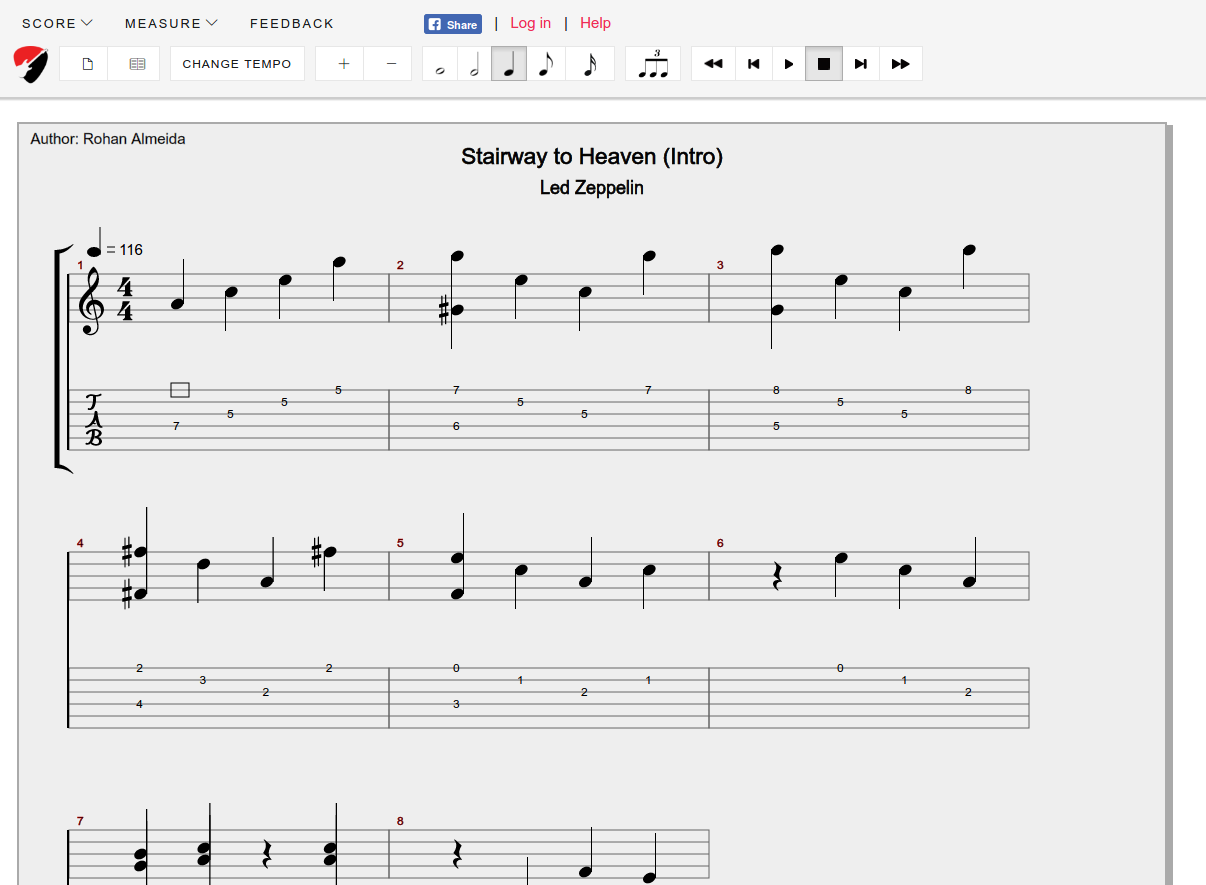Skip to previous measure
The height and width of the screenshot is (885, 1206).
(754, 64)
